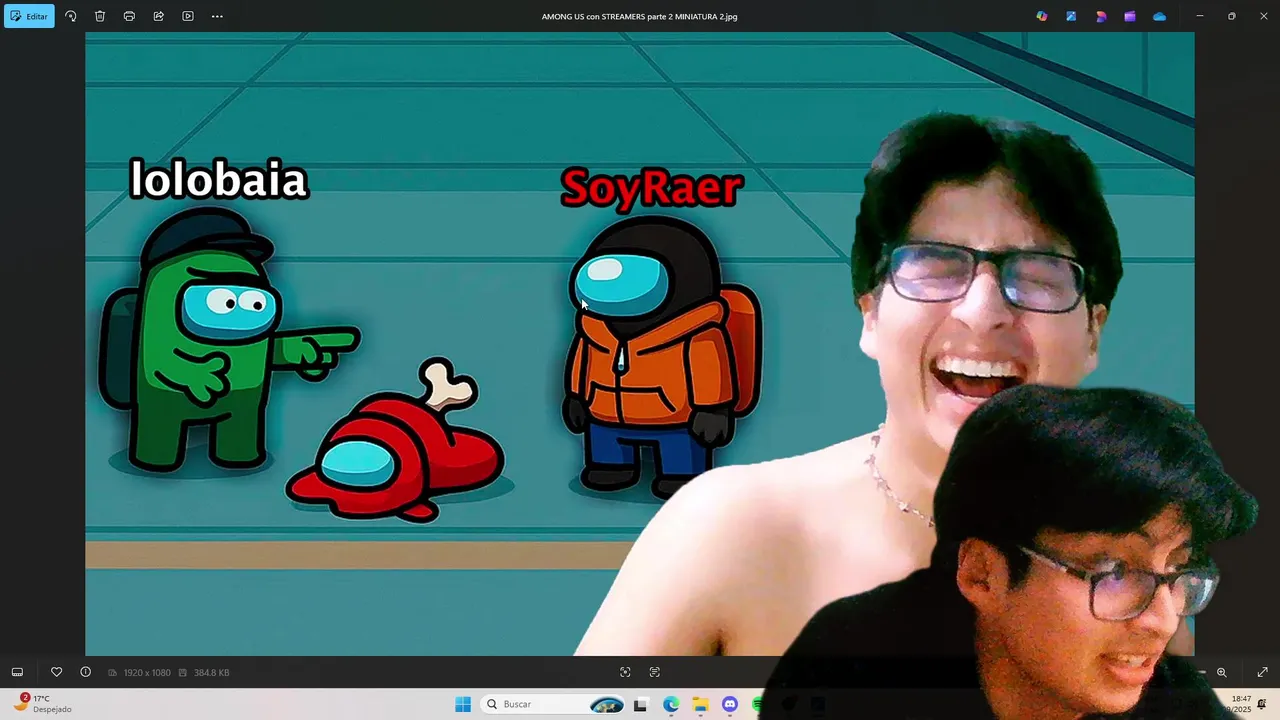Image resolution: width=1280 pixels, height=720 pixels.
Task: Show file info with the info icon
Action: click(x=85, y=672)
